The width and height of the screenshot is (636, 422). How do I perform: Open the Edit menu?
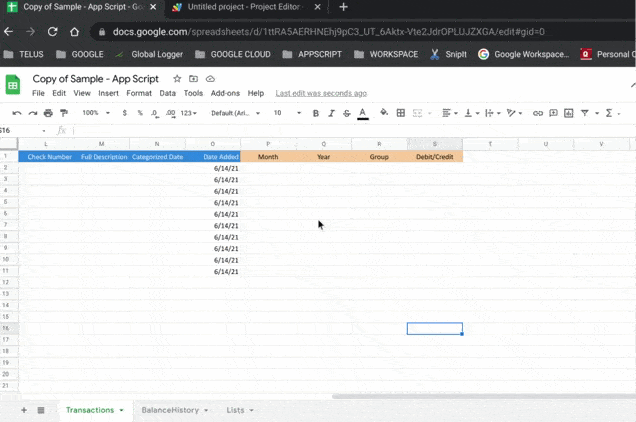[59, 93]
